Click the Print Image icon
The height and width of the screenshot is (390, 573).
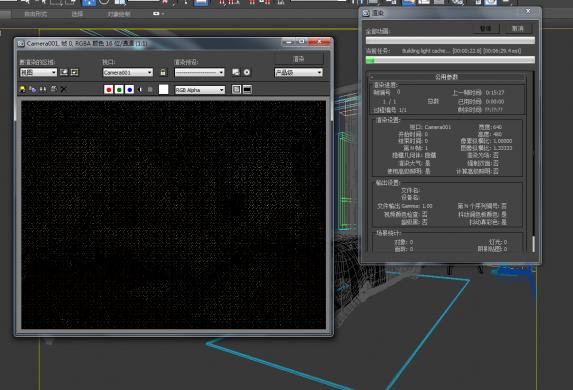tap(53, 89)
